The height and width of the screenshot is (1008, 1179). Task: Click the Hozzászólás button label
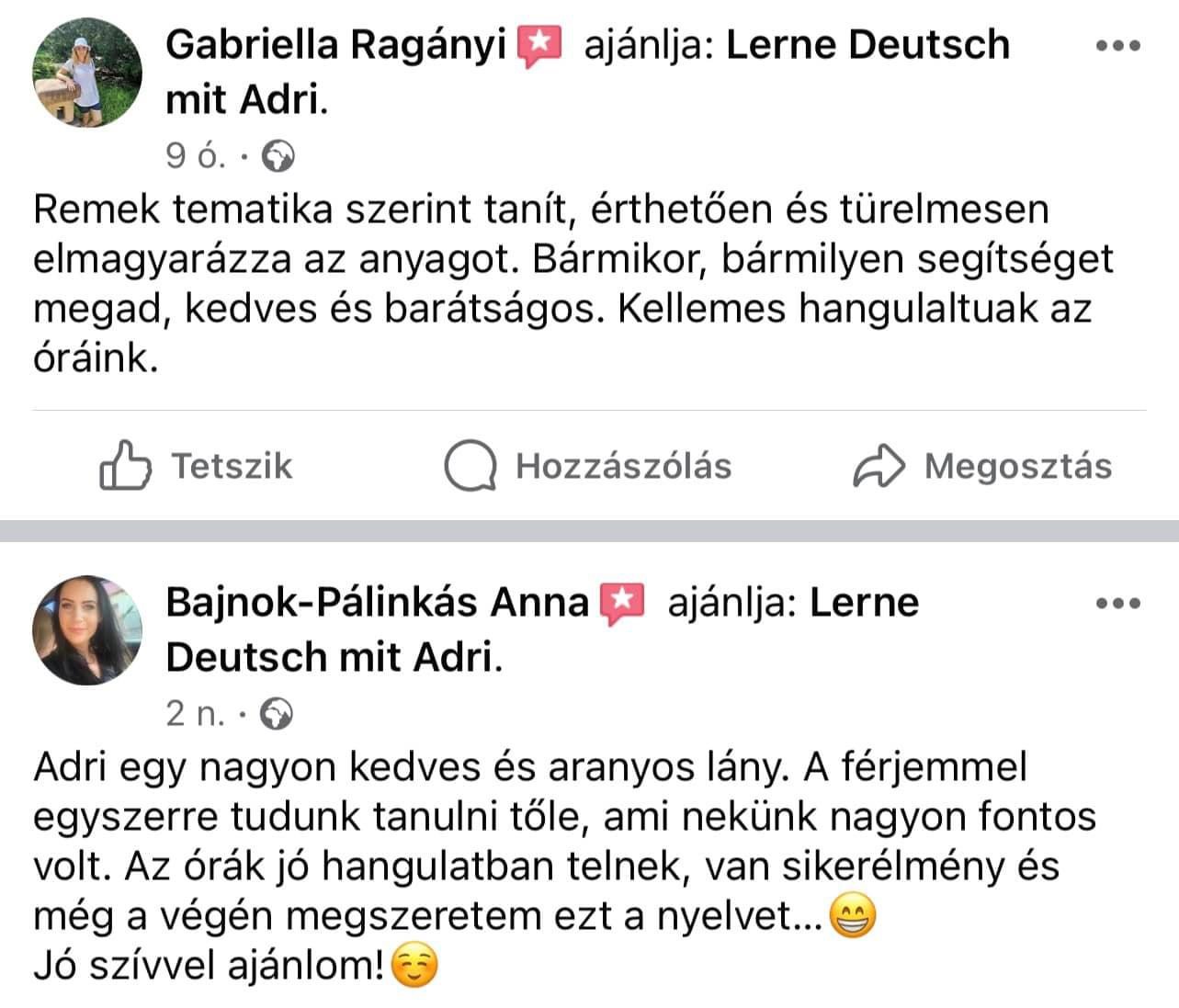pos(623,466)
